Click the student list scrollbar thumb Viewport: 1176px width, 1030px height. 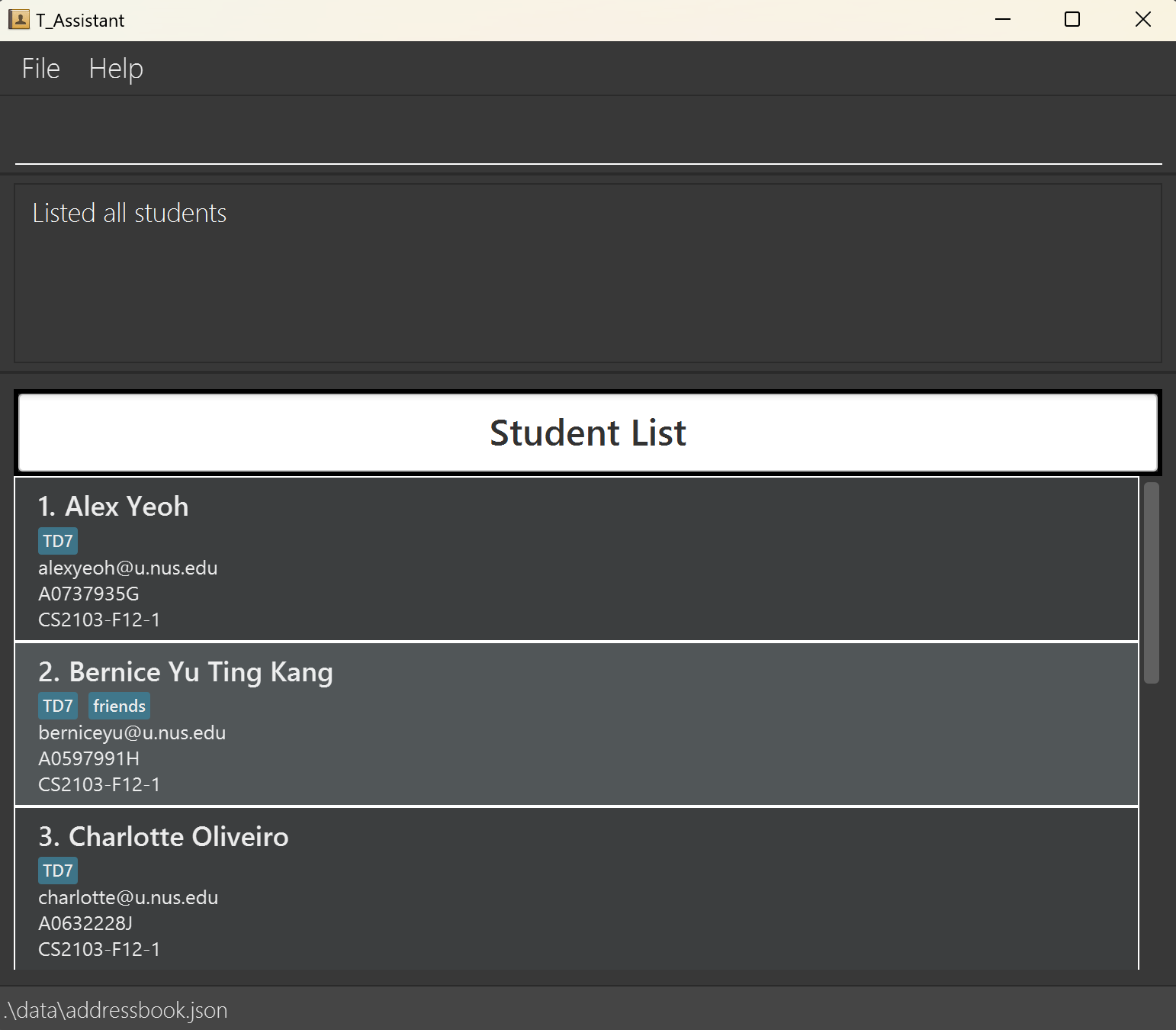point(1152,583)
